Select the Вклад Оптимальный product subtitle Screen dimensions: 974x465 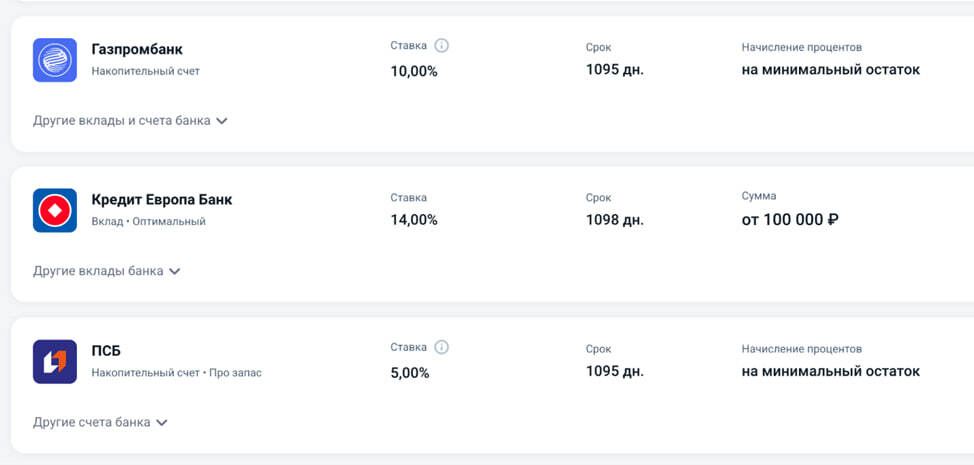click(x=148, y=222)
